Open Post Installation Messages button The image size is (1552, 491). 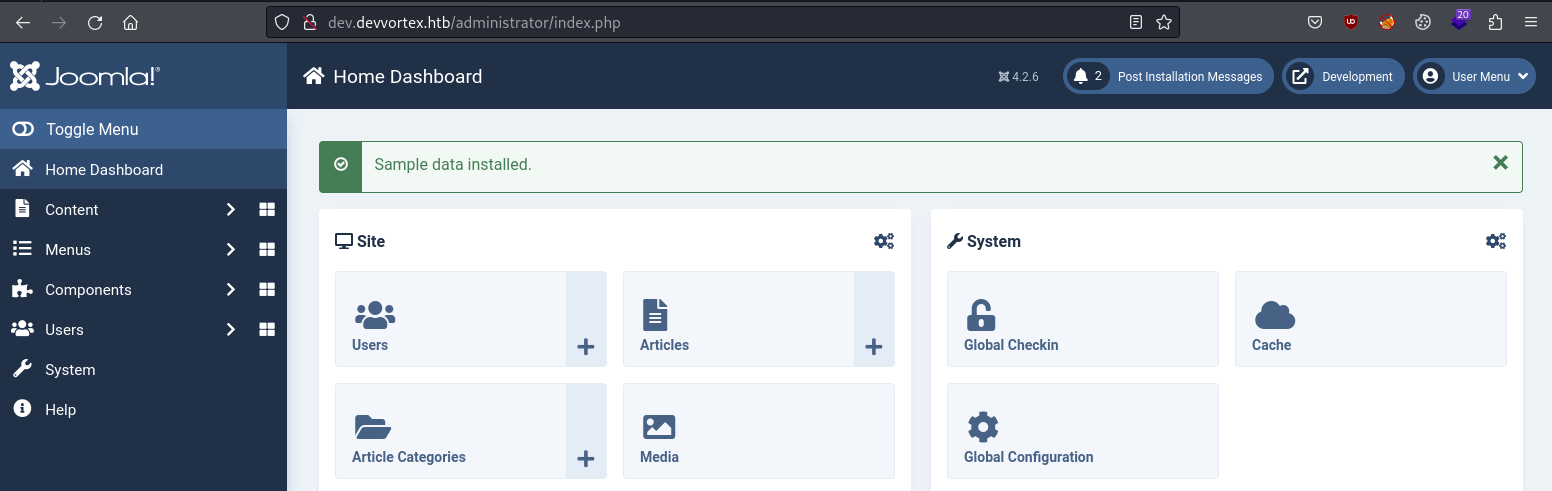pos(1168,76)
